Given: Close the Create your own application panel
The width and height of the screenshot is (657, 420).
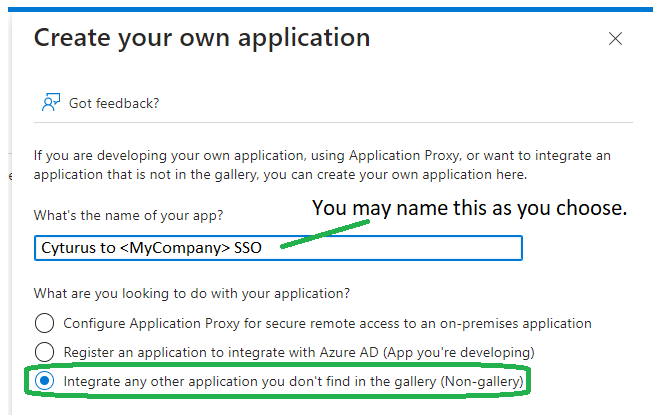Looking at the screenshot, I should 615,39.
